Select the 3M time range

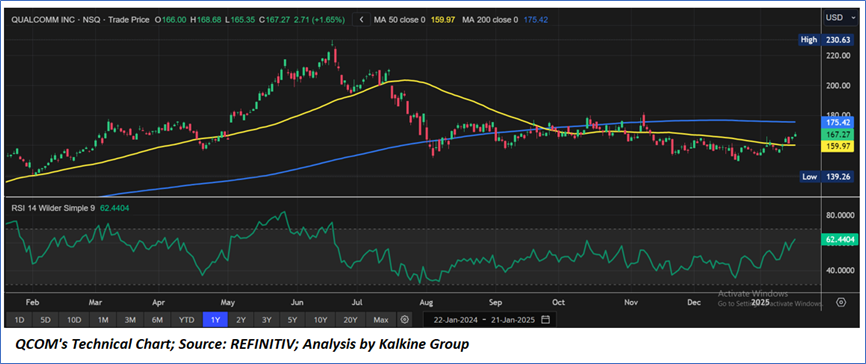(130, 319)
